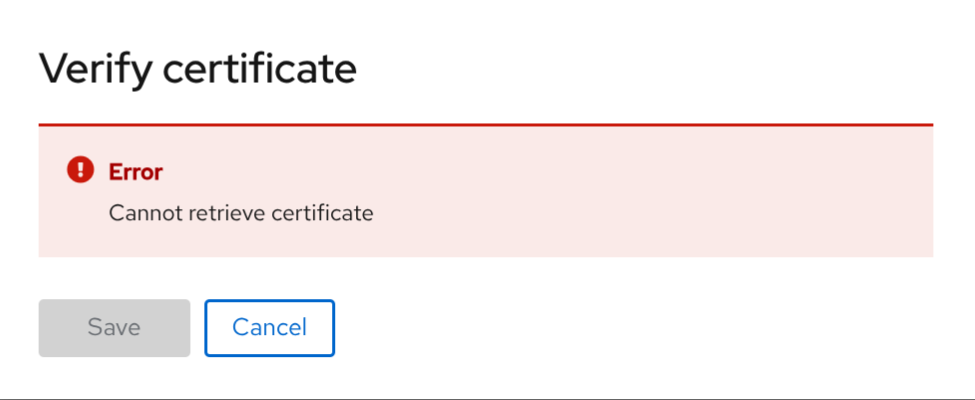The height and width of the screenshot is (400, 975).
Task: Click the bold red "Error" label
Action: (x=135, y=172)
